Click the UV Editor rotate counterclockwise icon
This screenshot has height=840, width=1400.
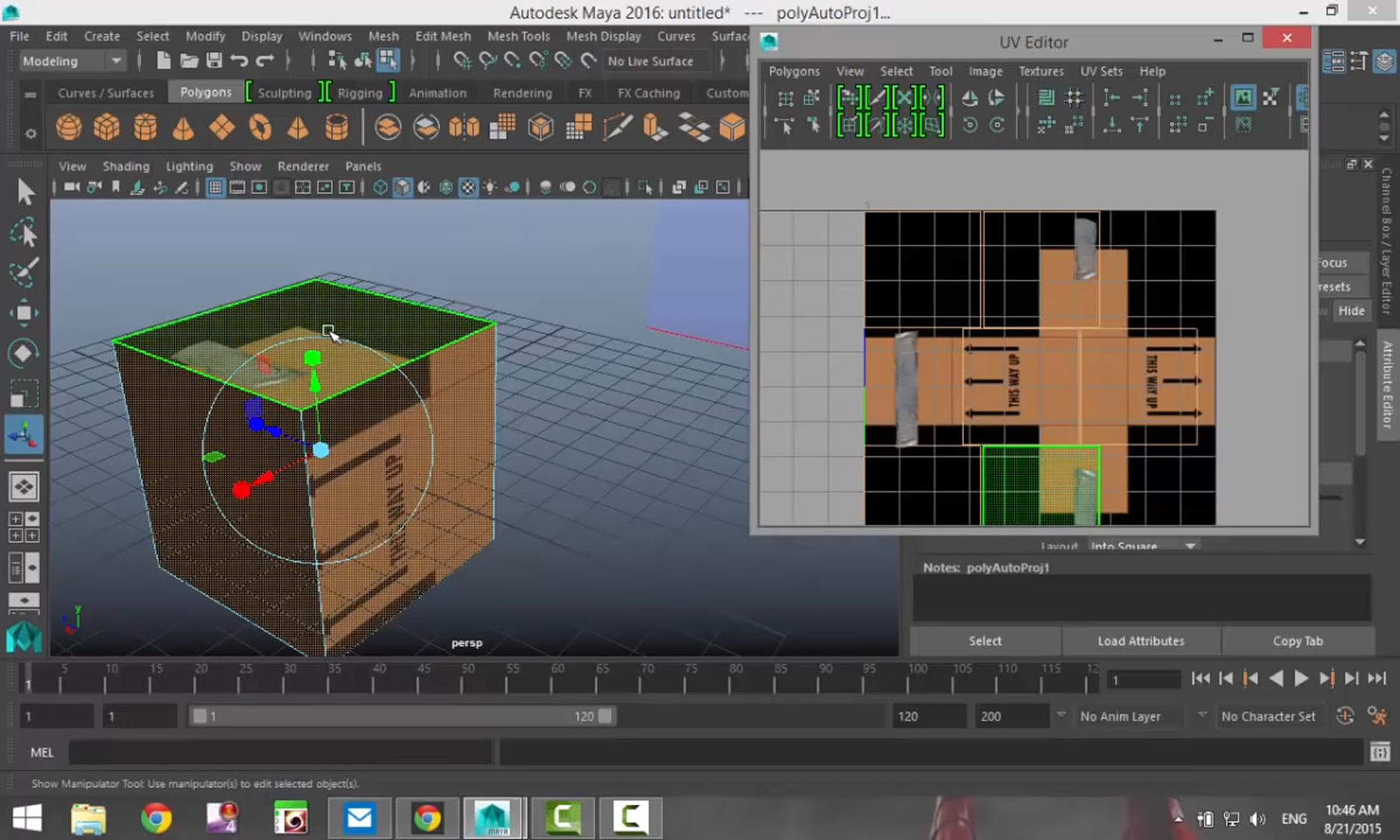[x=970, y=125]
